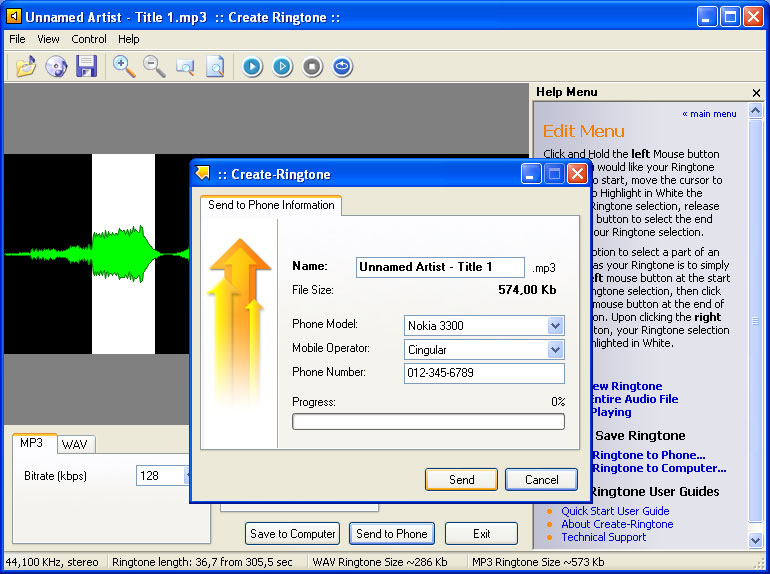This screenshot has width=770, height=574.
Task: Save using the floppy disk icon
Action: [x=86, y=67]
